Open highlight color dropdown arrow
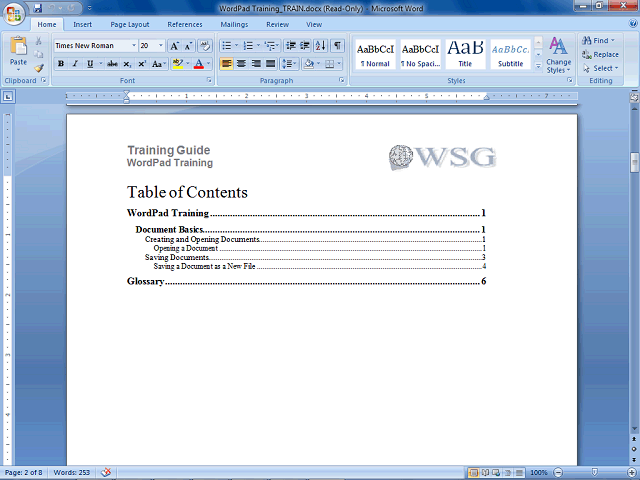 tap(188, 64)
